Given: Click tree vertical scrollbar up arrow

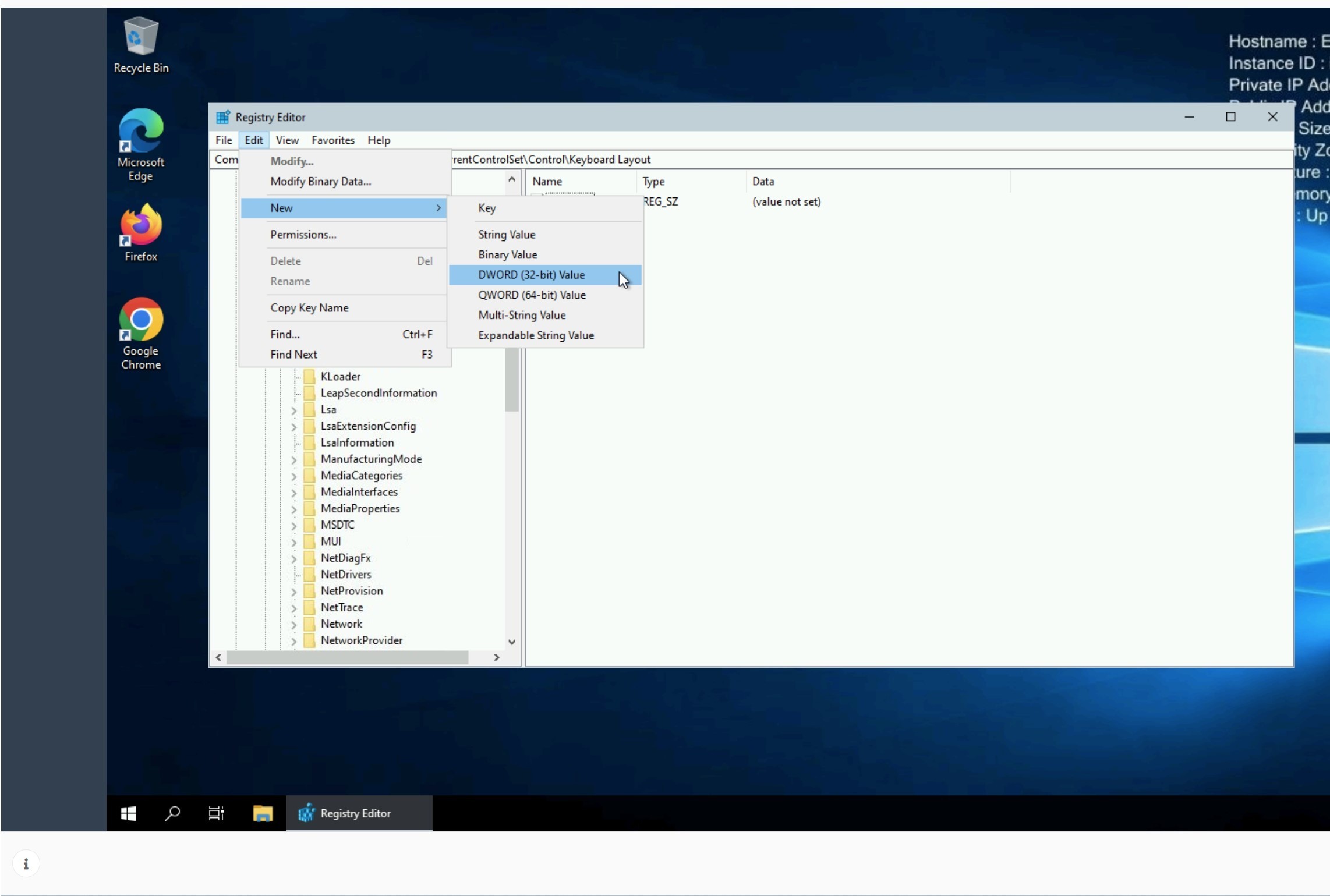Looking at the screenshot, I should coord(512,179).
